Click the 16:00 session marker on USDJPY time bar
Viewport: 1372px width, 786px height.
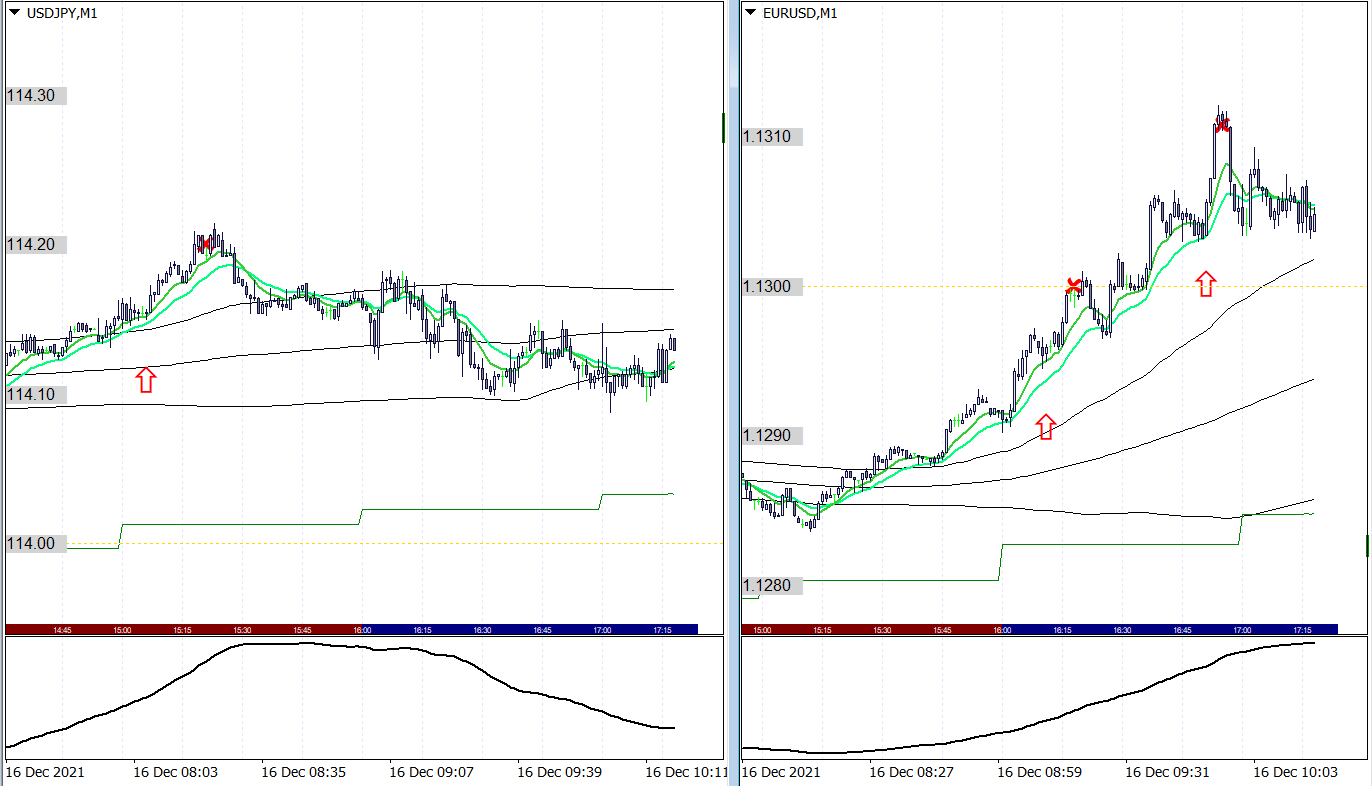tap(362, 630)
